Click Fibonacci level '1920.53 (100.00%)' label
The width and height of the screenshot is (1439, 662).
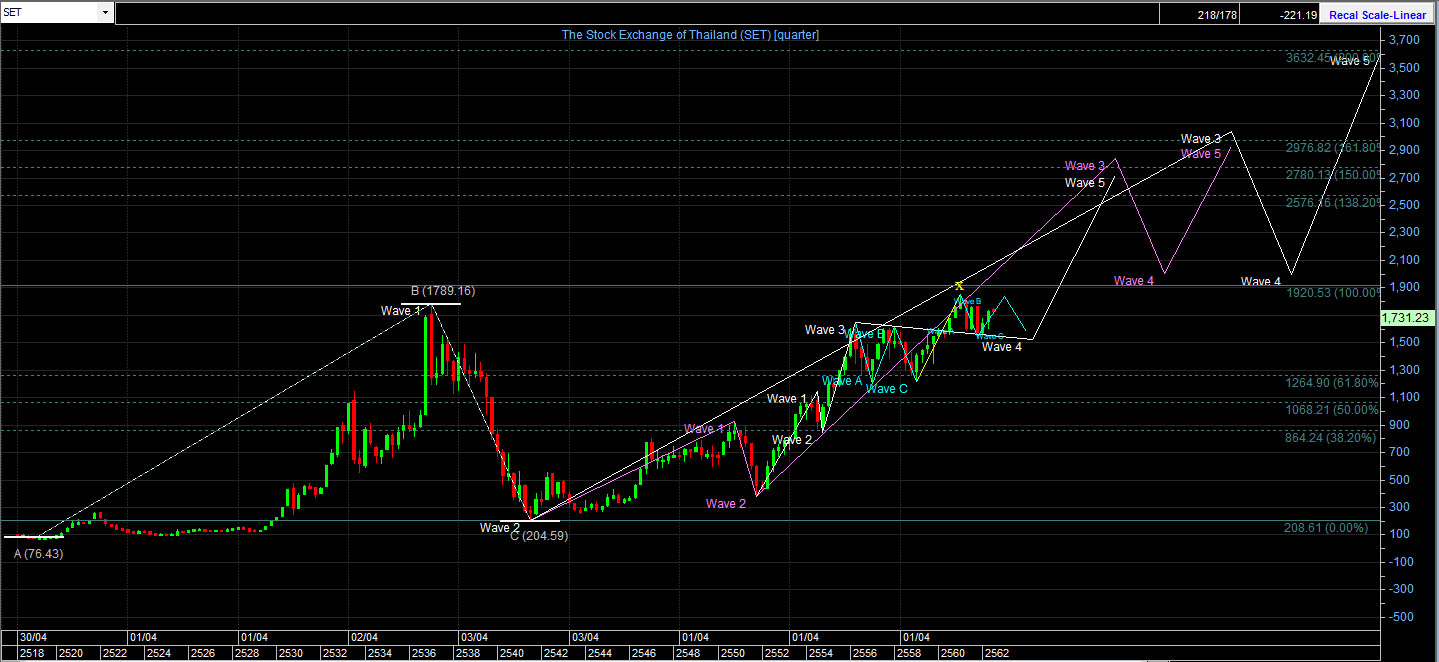pos(1333,293)
